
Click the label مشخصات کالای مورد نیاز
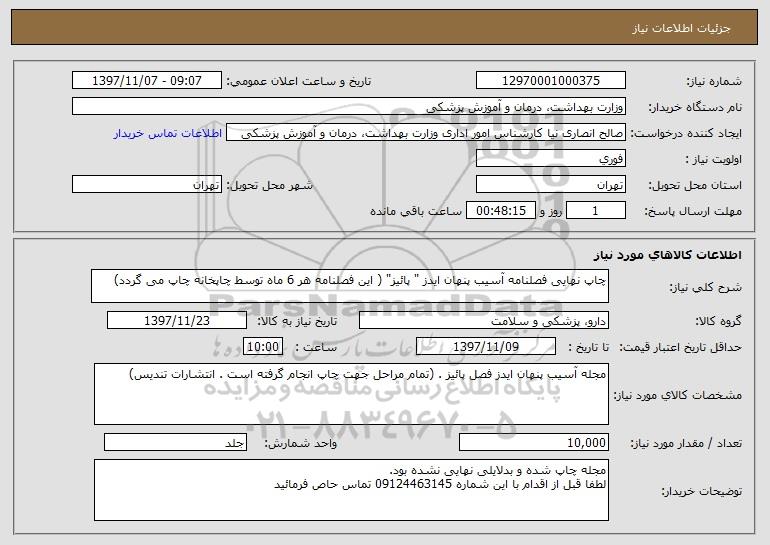click(x=678, y=395)
